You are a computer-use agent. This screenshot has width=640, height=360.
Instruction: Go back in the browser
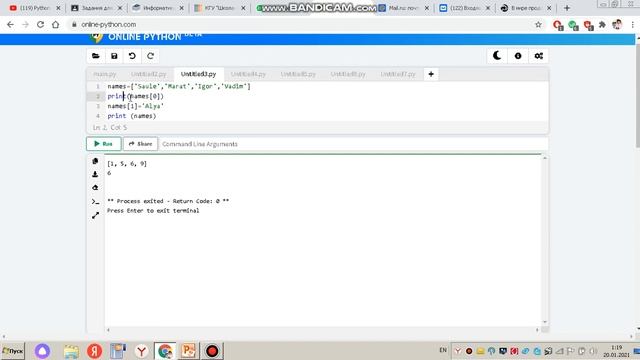pos(10,24)
